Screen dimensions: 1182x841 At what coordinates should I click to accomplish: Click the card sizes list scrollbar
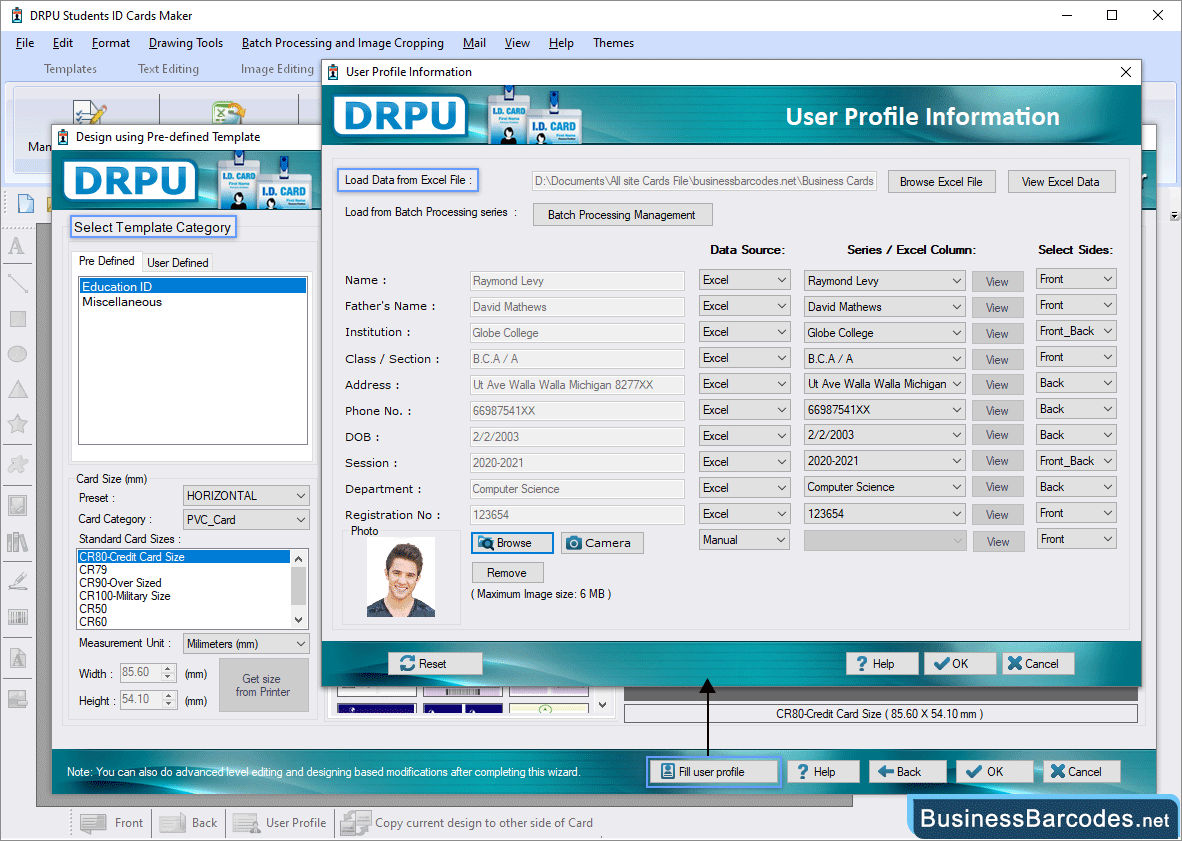pos(299,589)
